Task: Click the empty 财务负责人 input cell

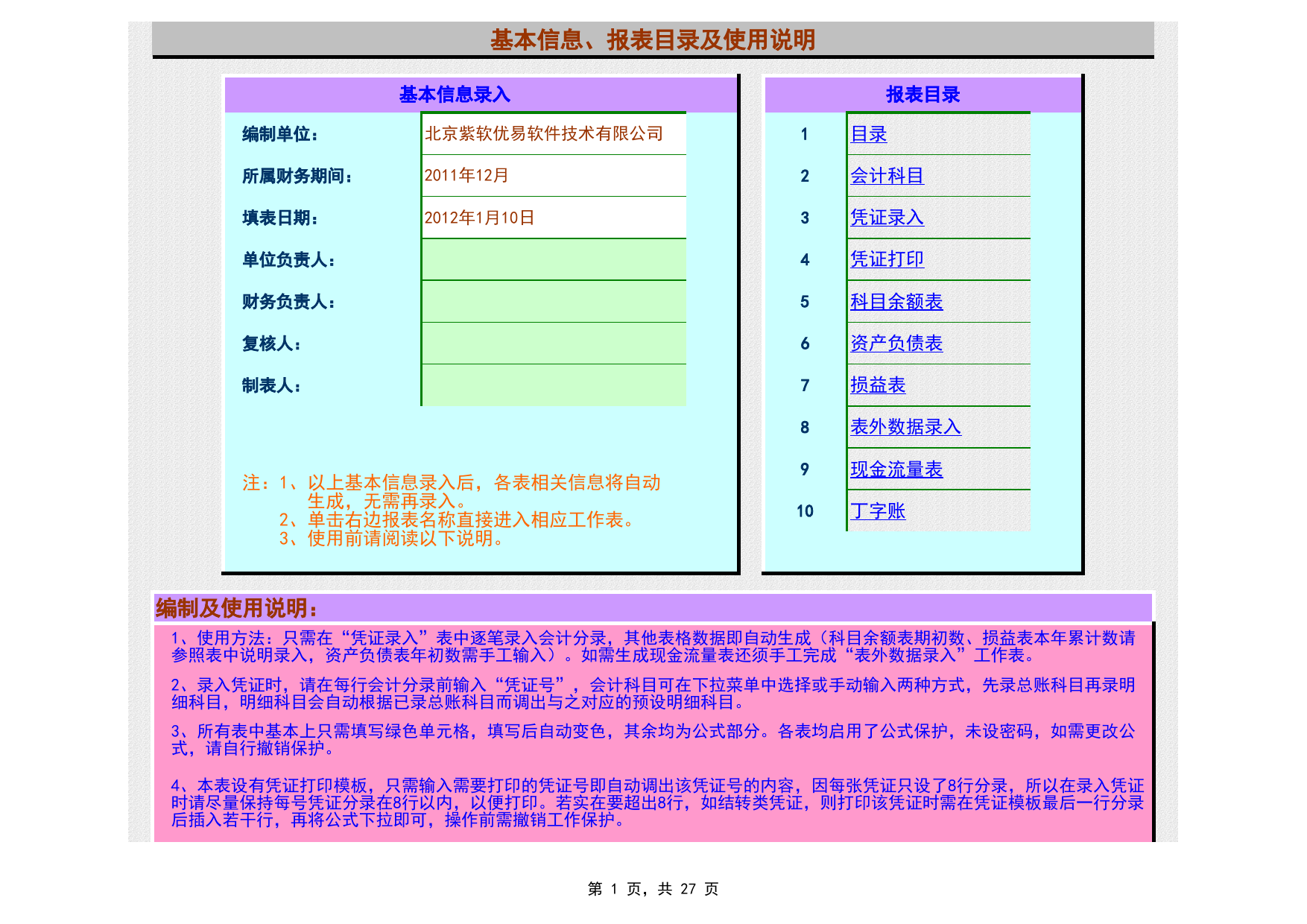Action: pos(554,302)
